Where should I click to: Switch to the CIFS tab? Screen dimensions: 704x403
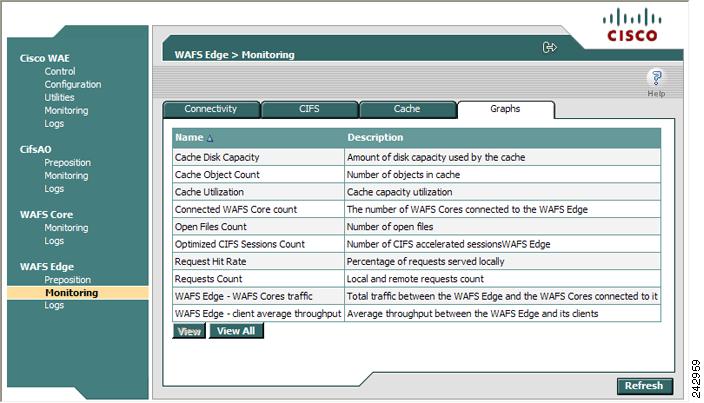pos(309,110)
